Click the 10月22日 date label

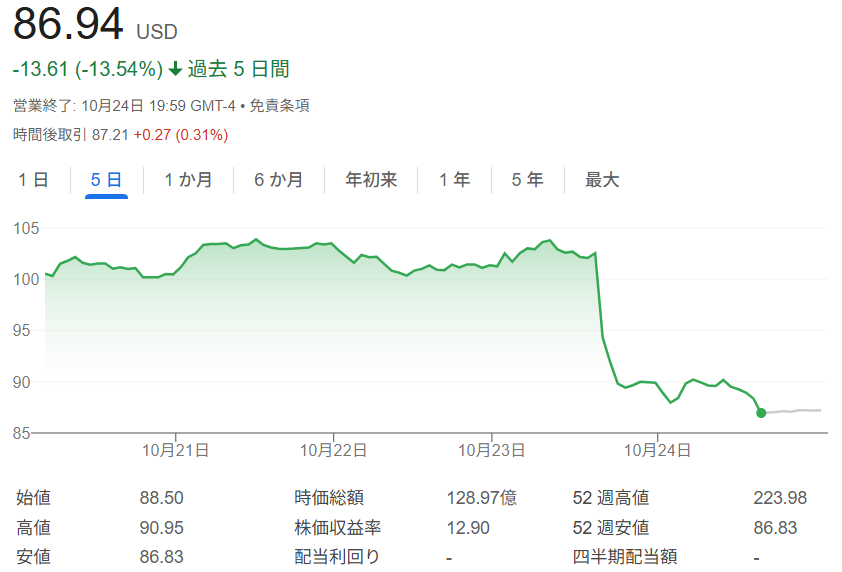point(332,450)
